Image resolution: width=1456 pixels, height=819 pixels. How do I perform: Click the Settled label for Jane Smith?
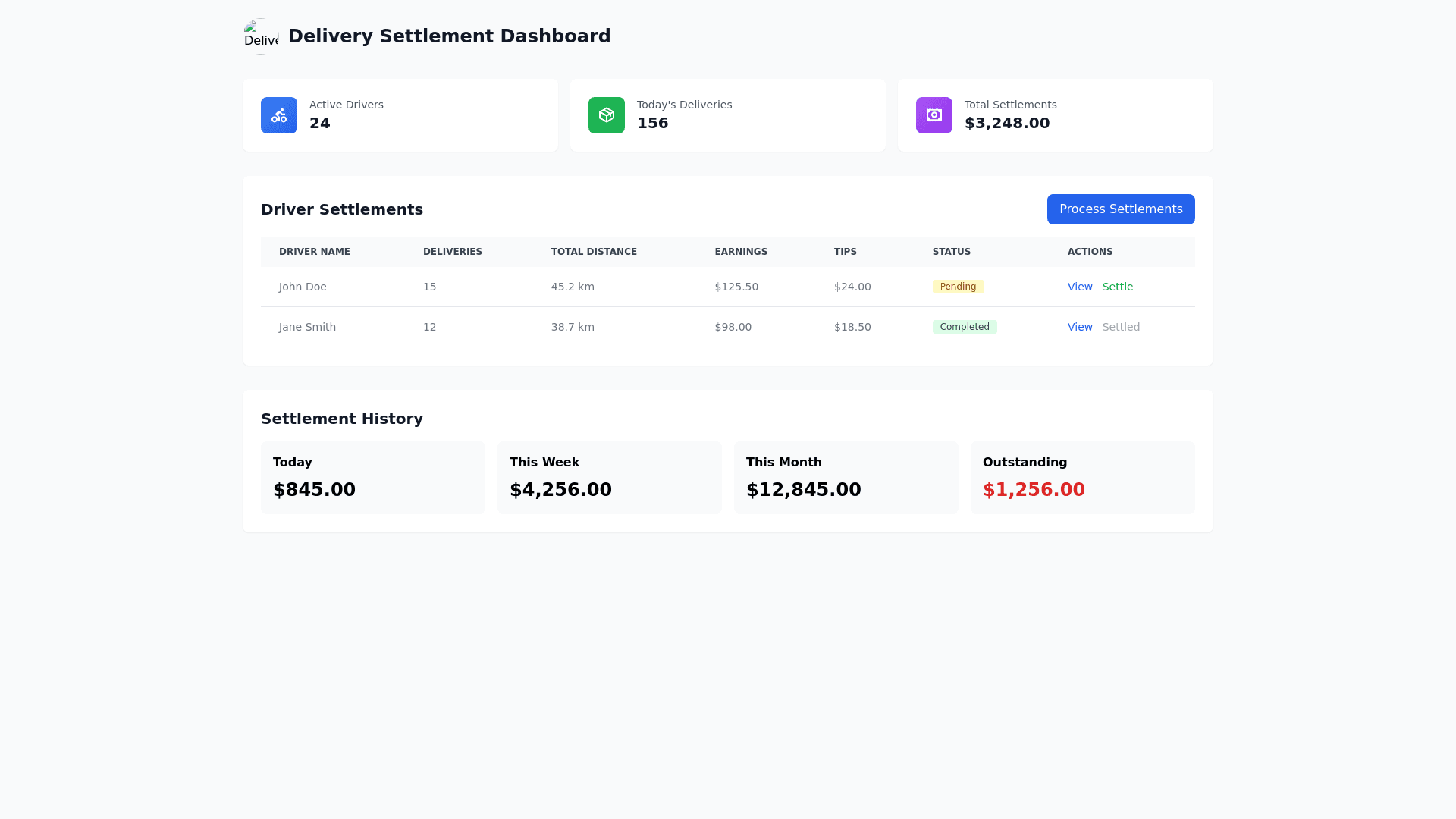coord(1122,326)
